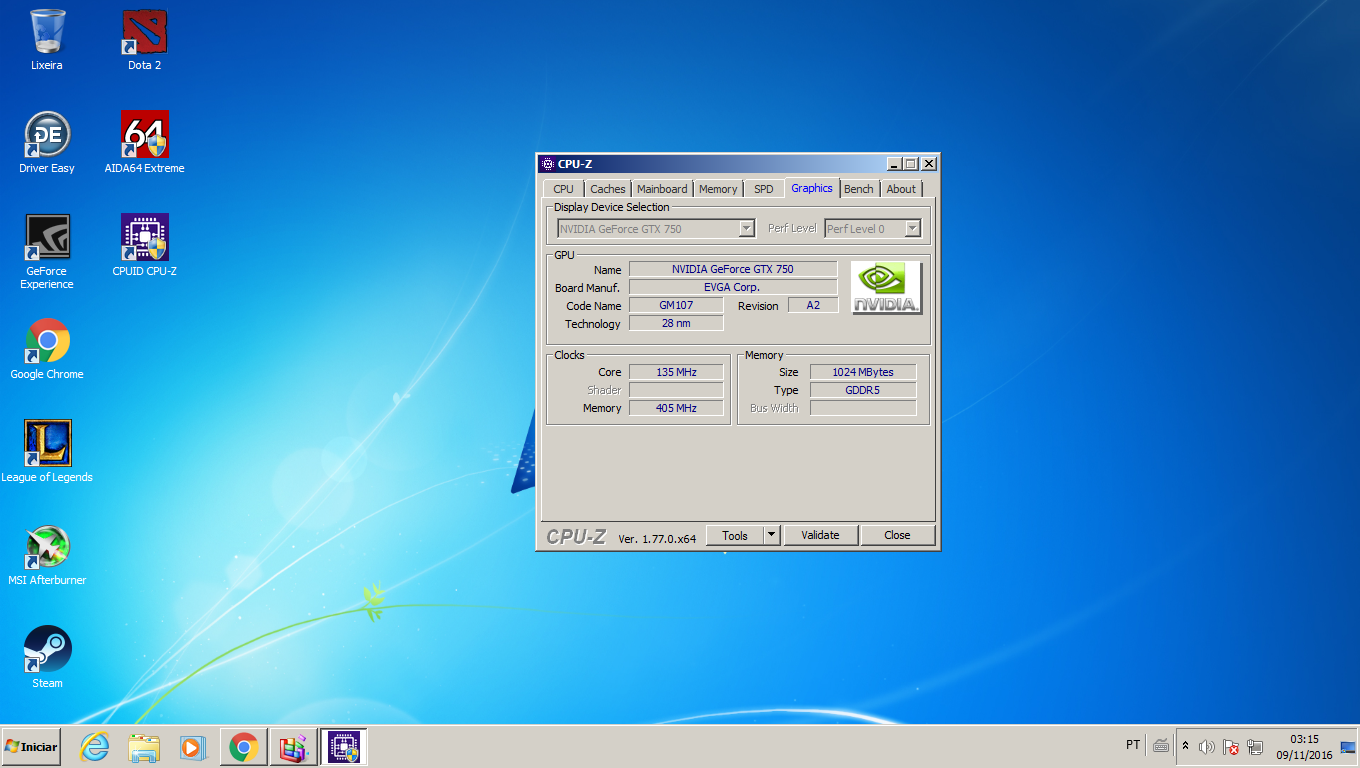The image size is (1360, 768).
Task: Open the Windows Media Player taskbar icon
Action: 193,747
